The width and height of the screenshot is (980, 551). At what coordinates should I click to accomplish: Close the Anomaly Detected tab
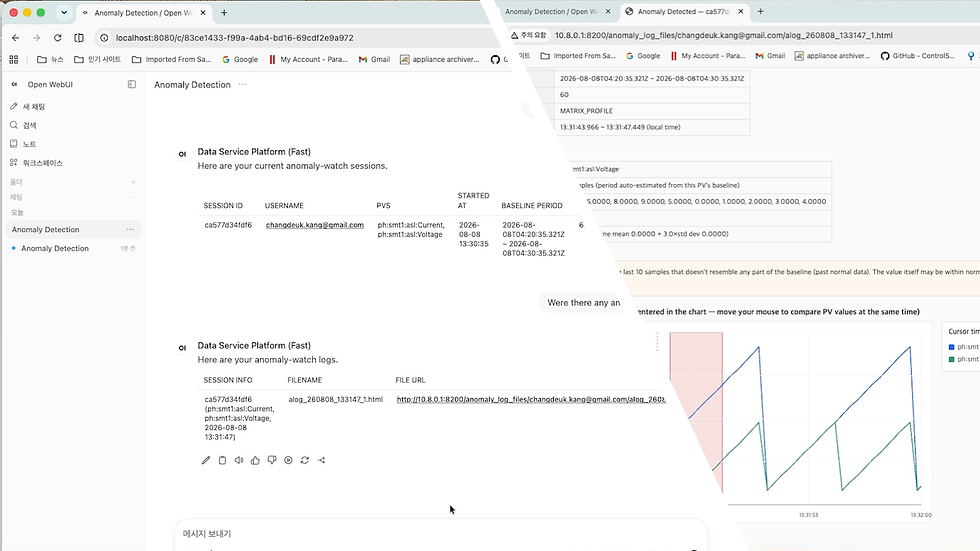tap(741, 11)
